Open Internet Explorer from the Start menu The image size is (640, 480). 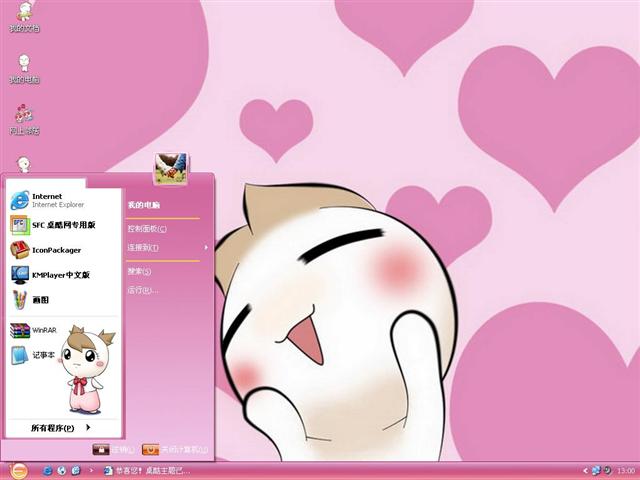click(x=50, y=200)
